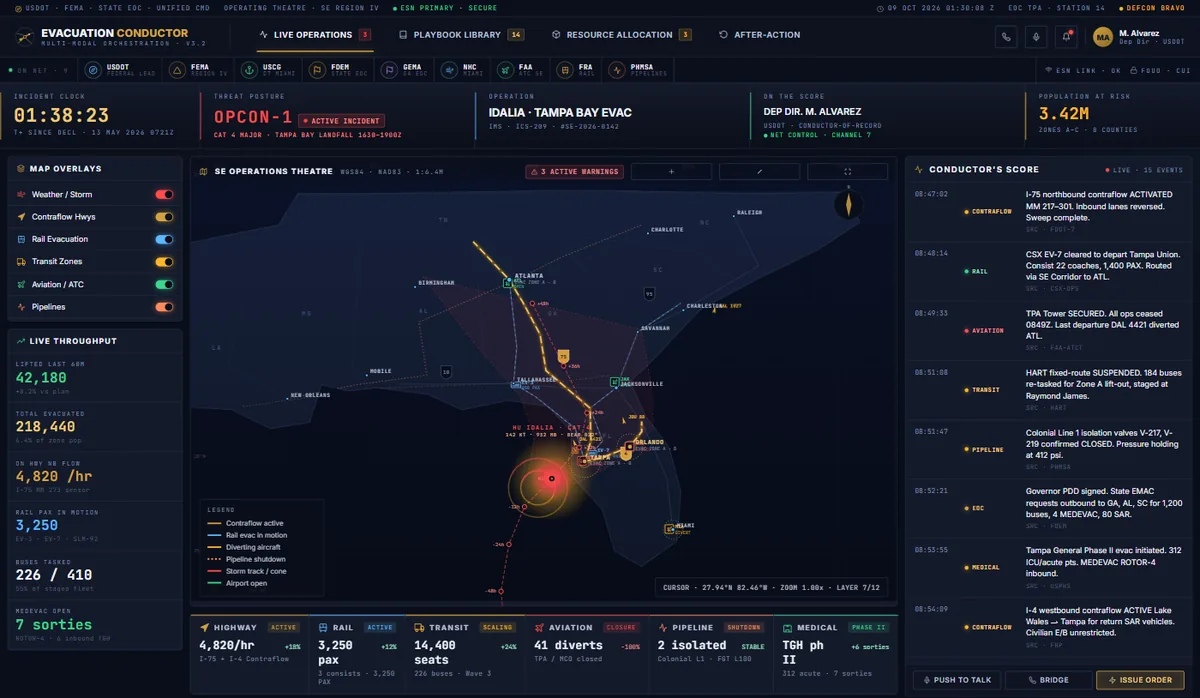
Task: Open the Aviation Closure status card
Action: (586, 653)
